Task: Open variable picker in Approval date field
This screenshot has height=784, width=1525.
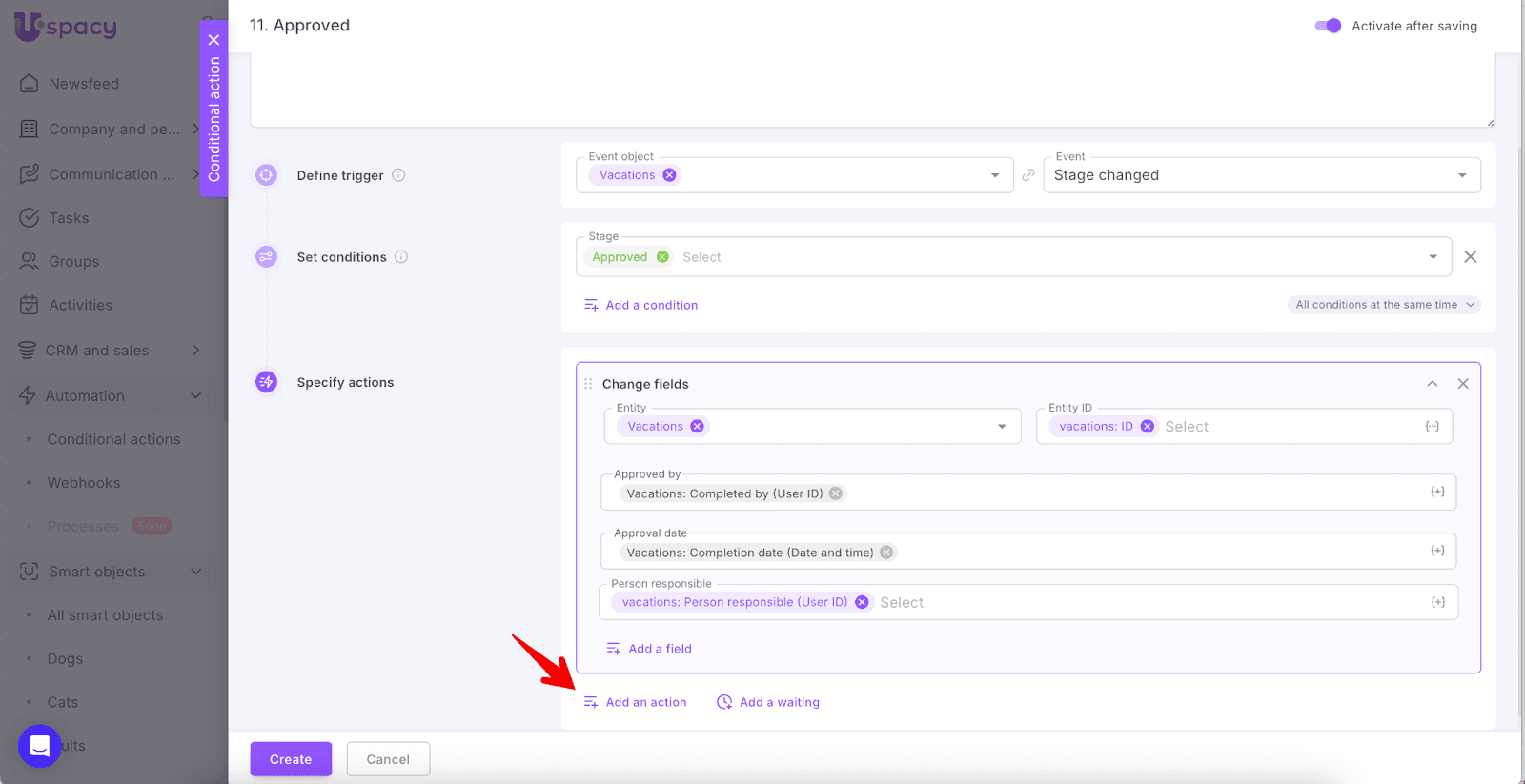Action: click(1437, 551)
